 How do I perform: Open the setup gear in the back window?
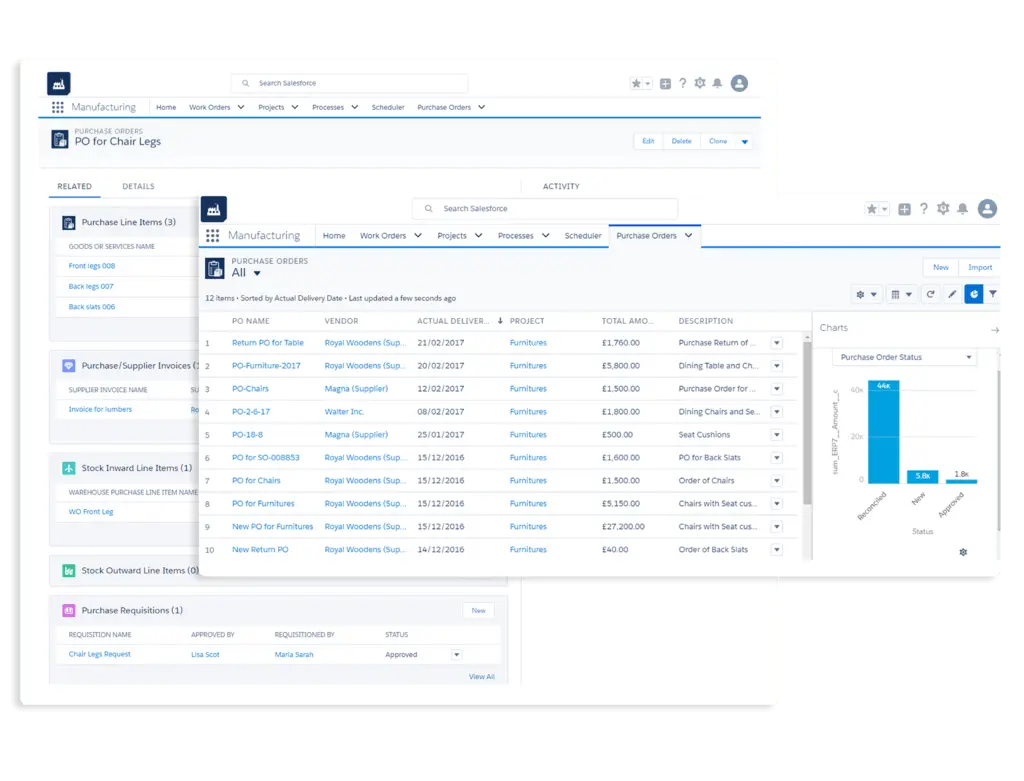coord(699,84)
